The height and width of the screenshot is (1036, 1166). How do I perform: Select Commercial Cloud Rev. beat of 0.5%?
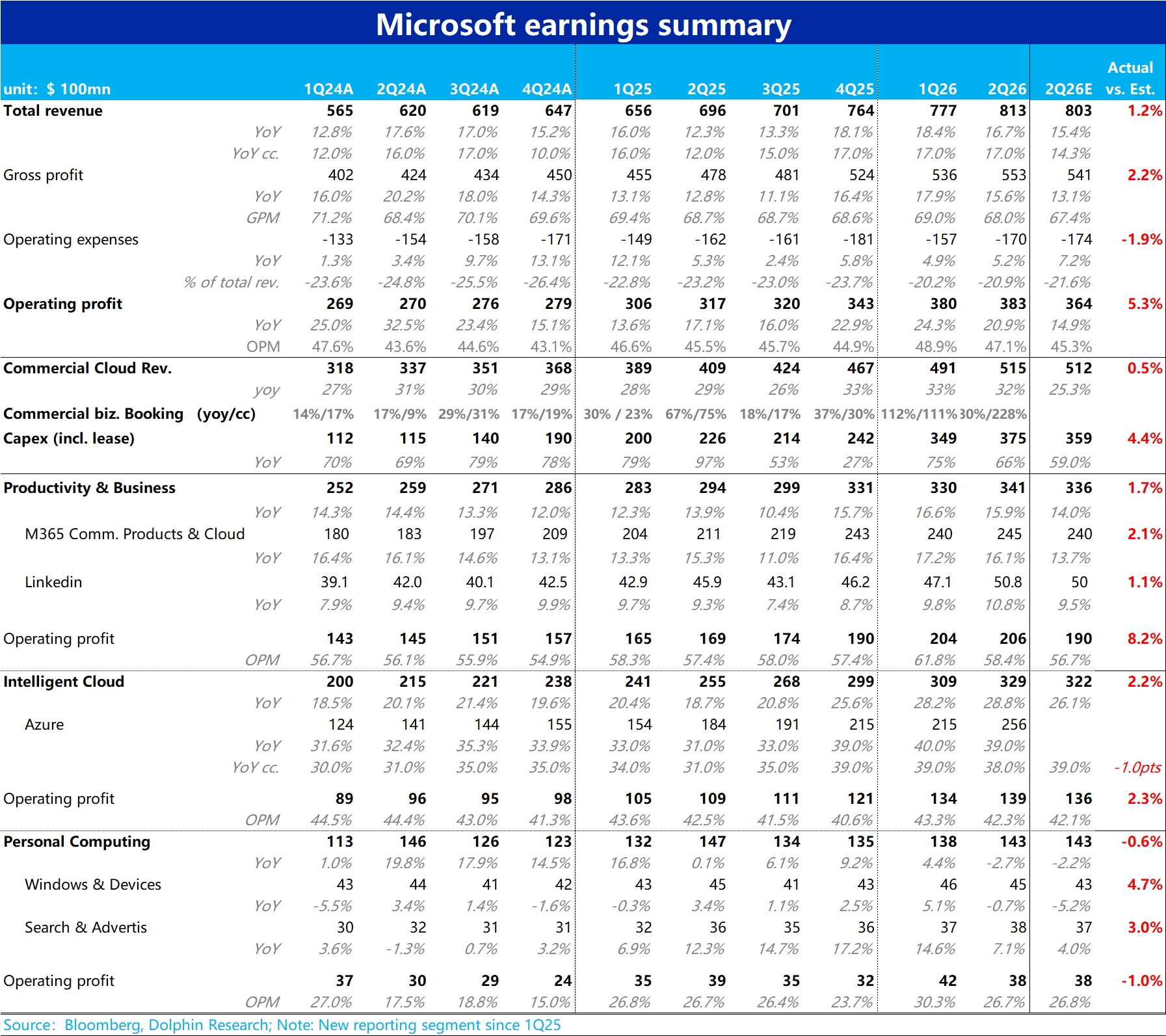[x=1145, y=368]
